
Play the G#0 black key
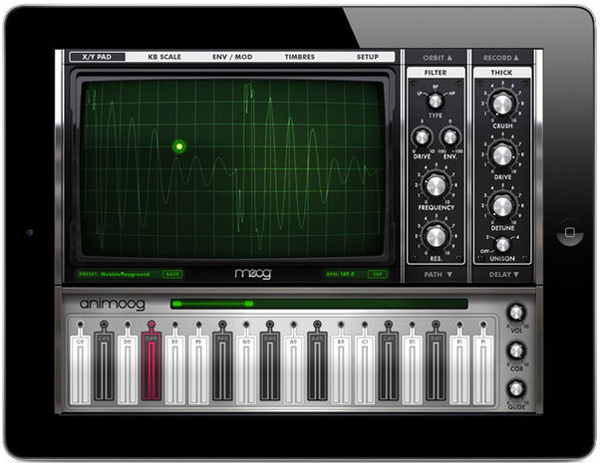point(270,367)
